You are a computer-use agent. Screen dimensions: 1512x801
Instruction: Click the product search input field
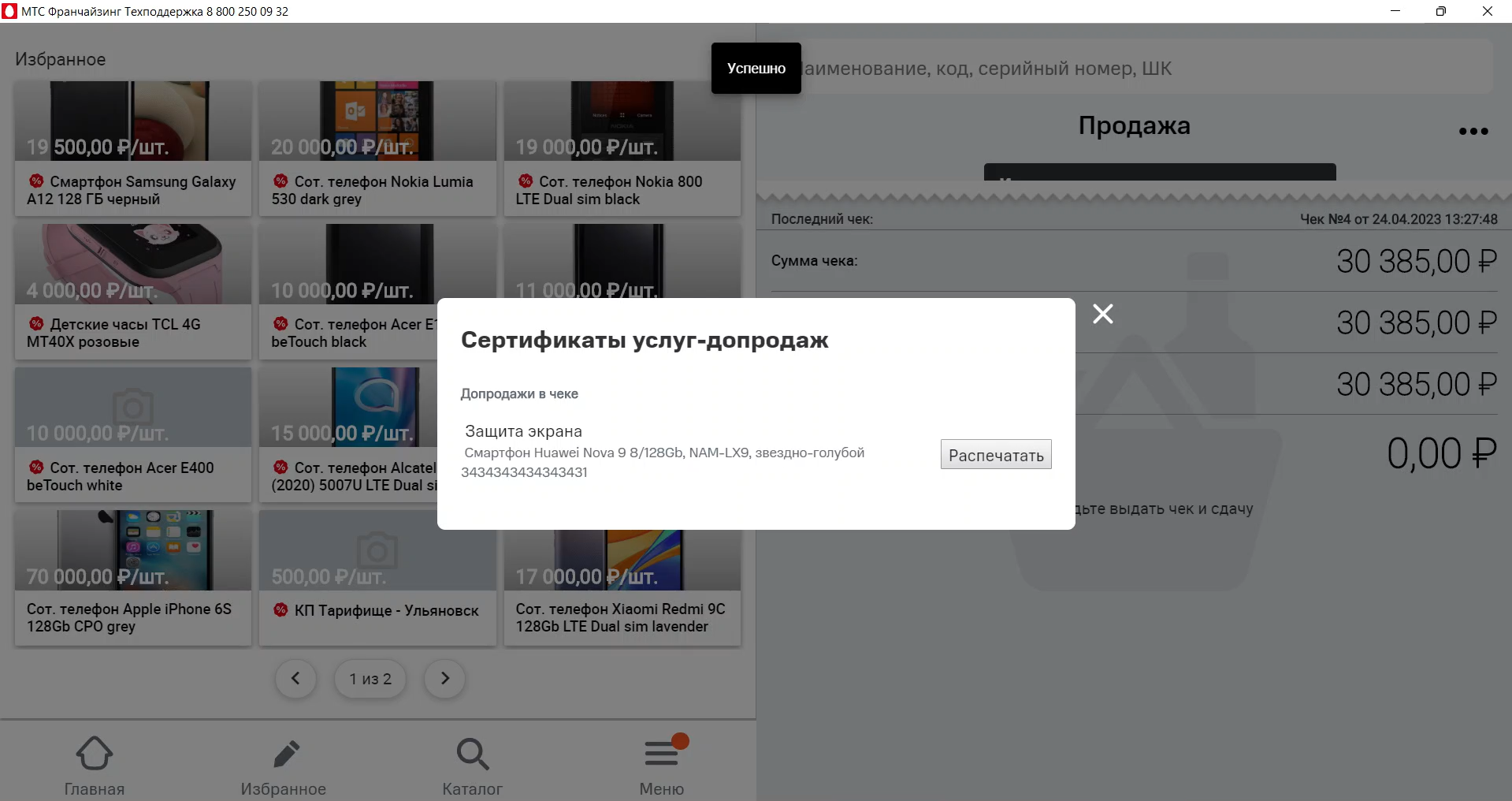click(x=1135, y=69)
